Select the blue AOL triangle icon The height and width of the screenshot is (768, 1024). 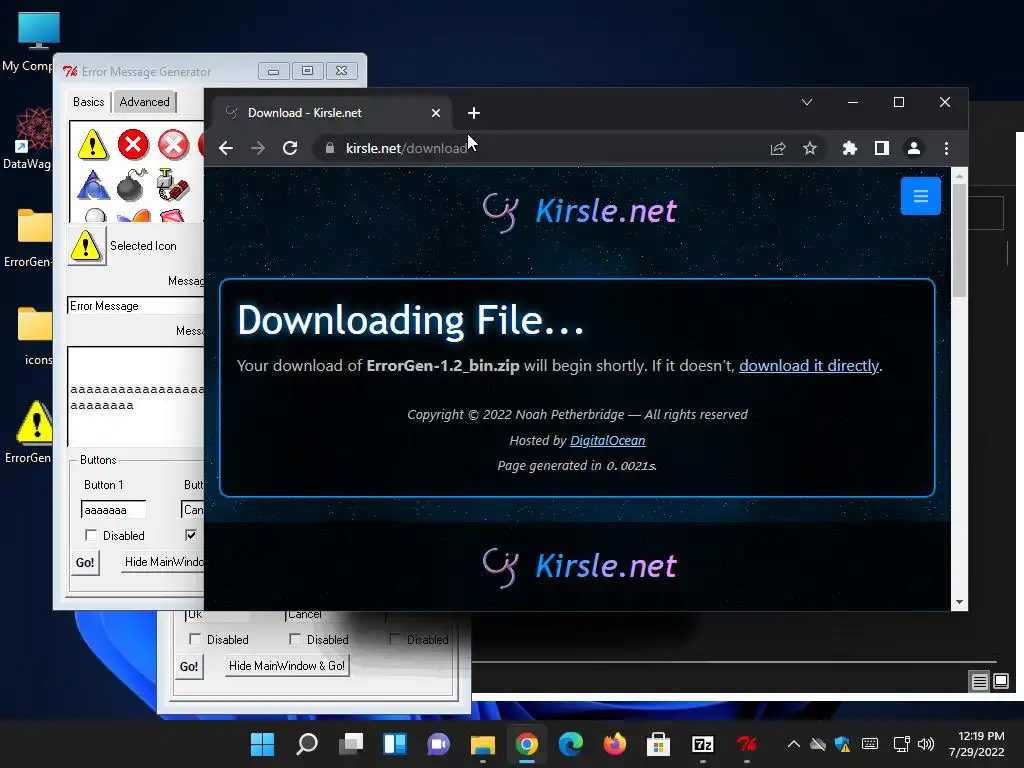tap(93, 185)
